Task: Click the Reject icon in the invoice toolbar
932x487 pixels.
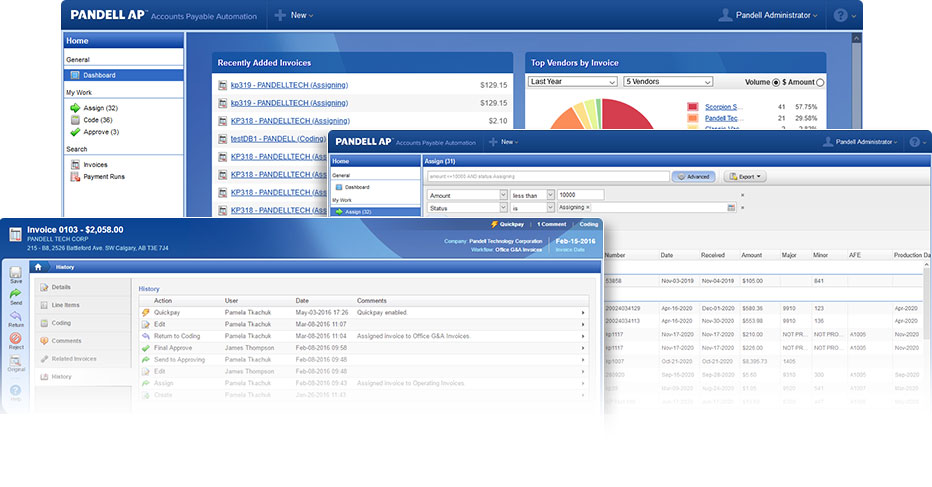Action: click(x=16, y=338)
